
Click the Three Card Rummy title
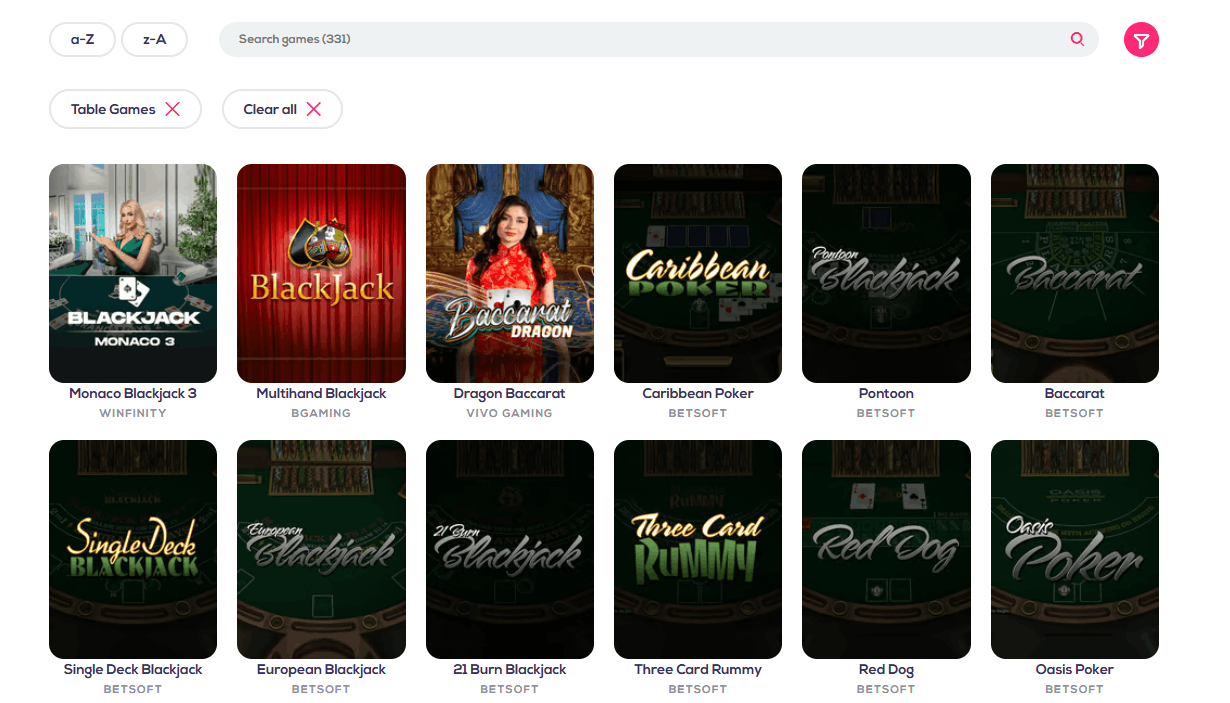tap(698, 669)
